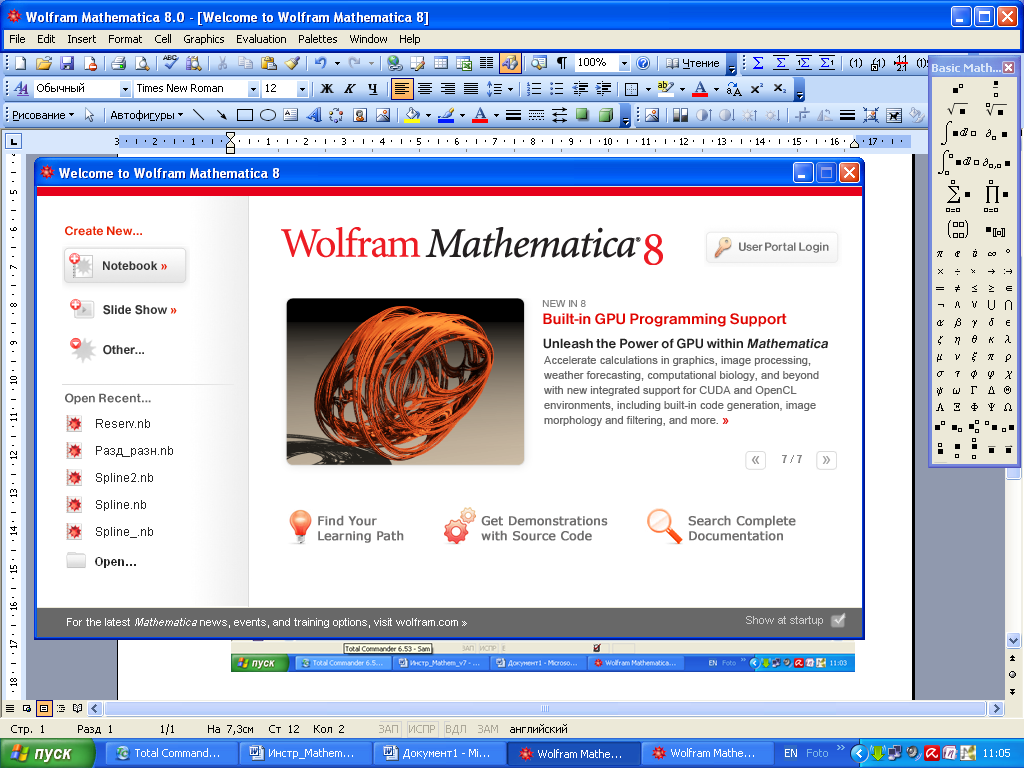Select the Oval shape tool
This screenshot has width=1024, height=768.
pos(268,116)
